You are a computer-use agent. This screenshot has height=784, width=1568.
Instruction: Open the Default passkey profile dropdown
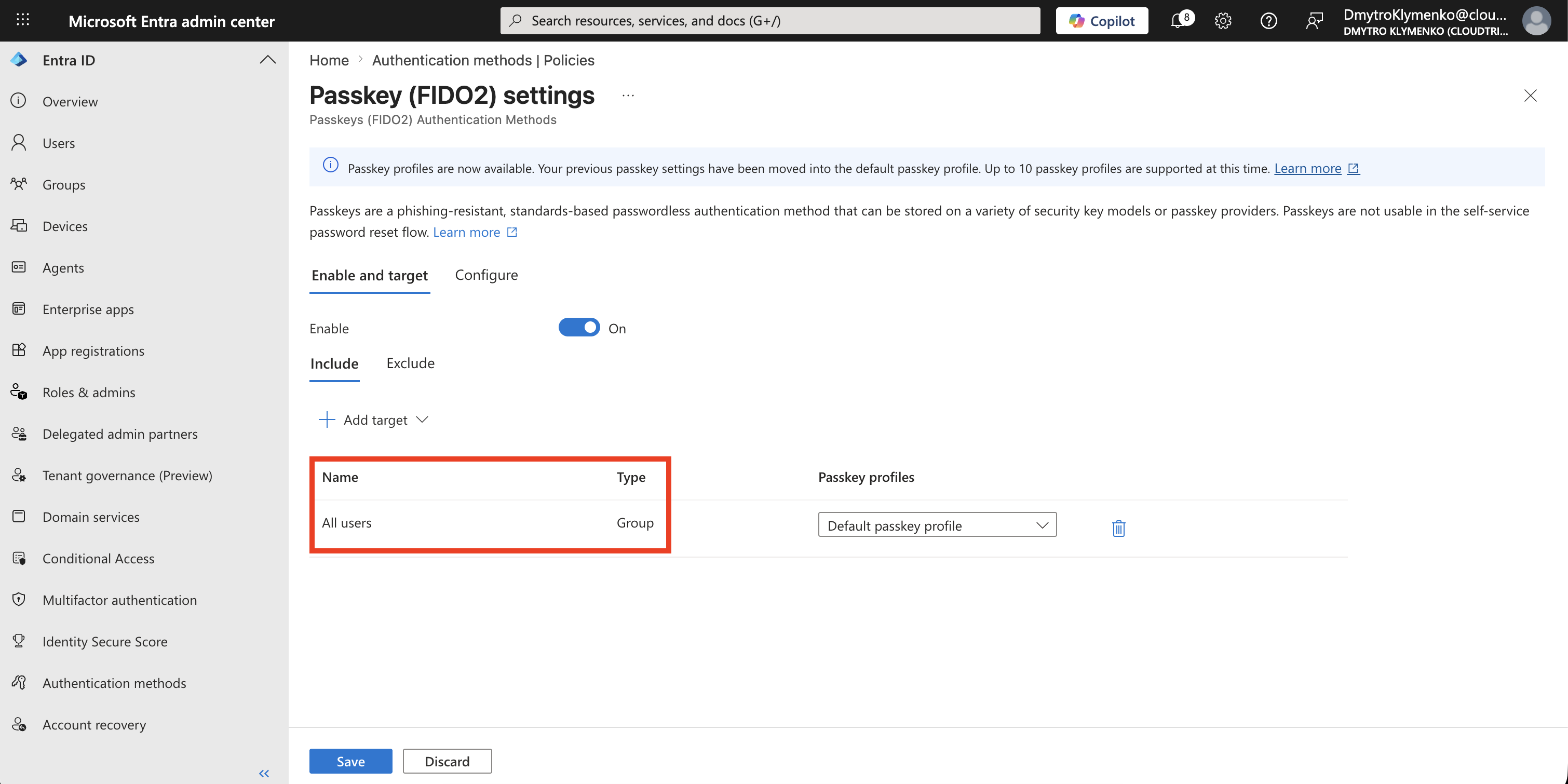point(937,525)
